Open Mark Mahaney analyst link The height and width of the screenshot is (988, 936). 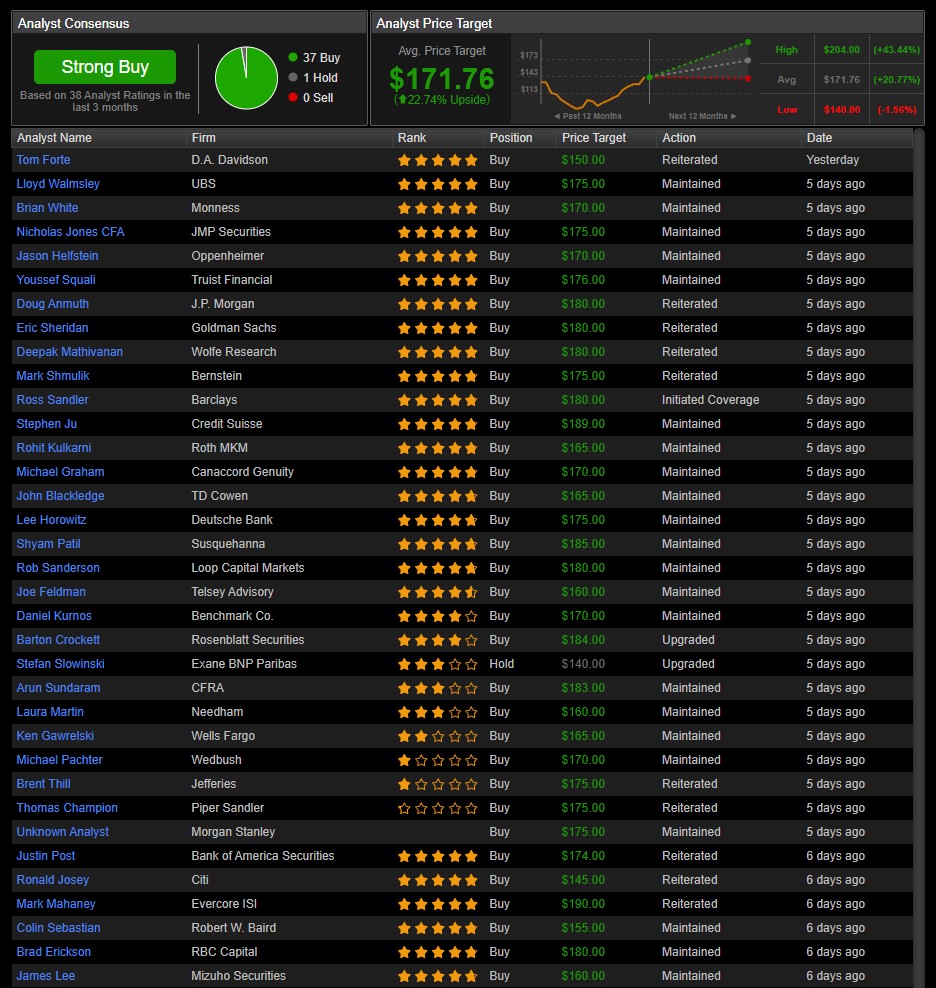[56, 904]
